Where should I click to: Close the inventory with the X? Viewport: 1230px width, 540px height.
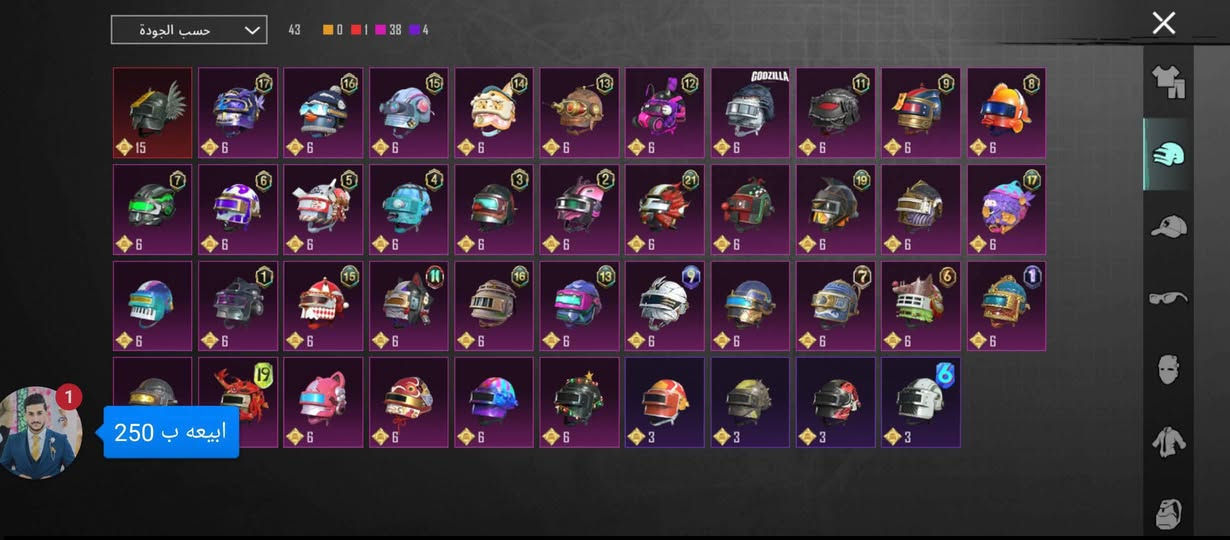click(1163, 23)
